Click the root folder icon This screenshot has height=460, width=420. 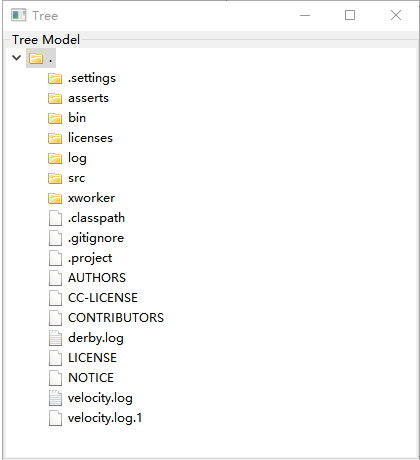pos(36,58)
